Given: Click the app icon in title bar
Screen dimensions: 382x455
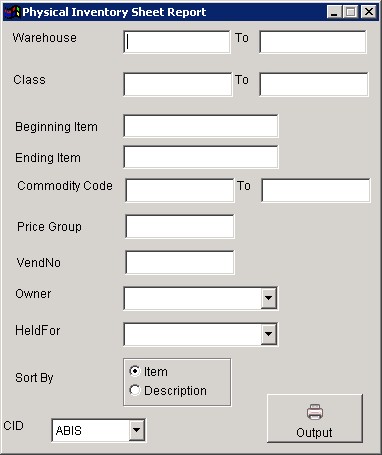Looking at the screenshot, I should click(12, 12).
